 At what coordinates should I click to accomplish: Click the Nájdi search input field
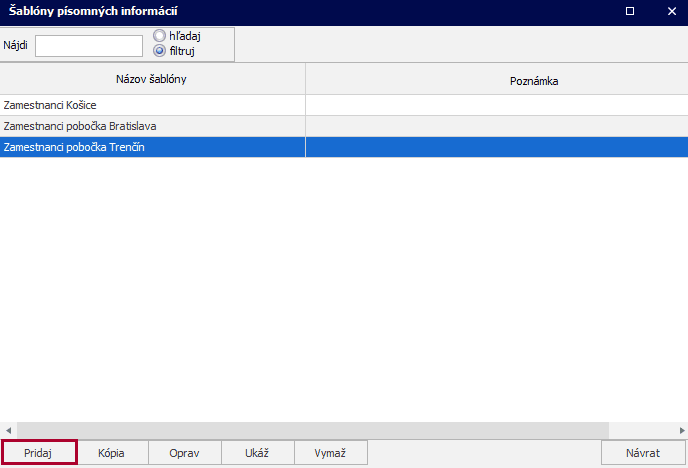pos(89,46)
